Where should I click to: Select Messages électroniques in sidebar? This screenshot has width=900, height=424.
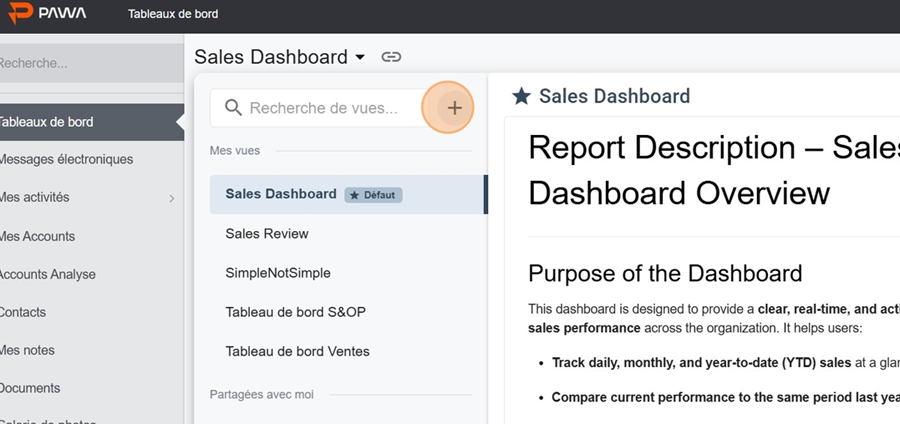pos(66,159)
